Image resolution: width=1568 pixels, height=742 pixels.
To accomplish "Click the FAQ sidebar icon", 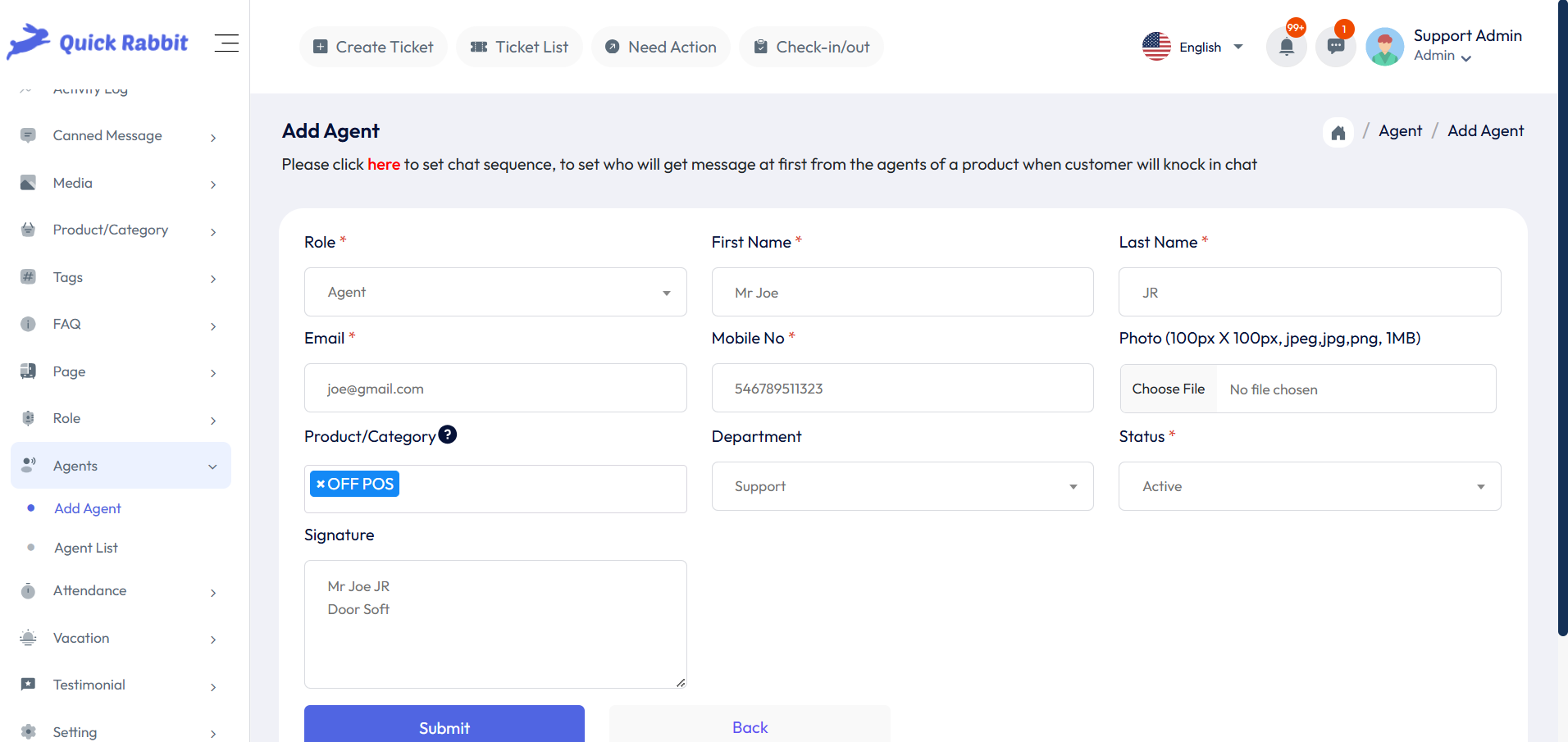I will pyautogui.click(x=29, y=324).
